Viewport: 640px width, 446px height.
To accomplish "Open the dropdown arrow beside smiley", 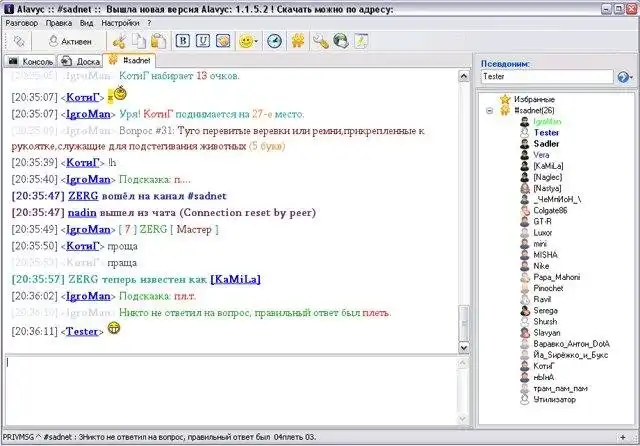I will tap(256, 41).
